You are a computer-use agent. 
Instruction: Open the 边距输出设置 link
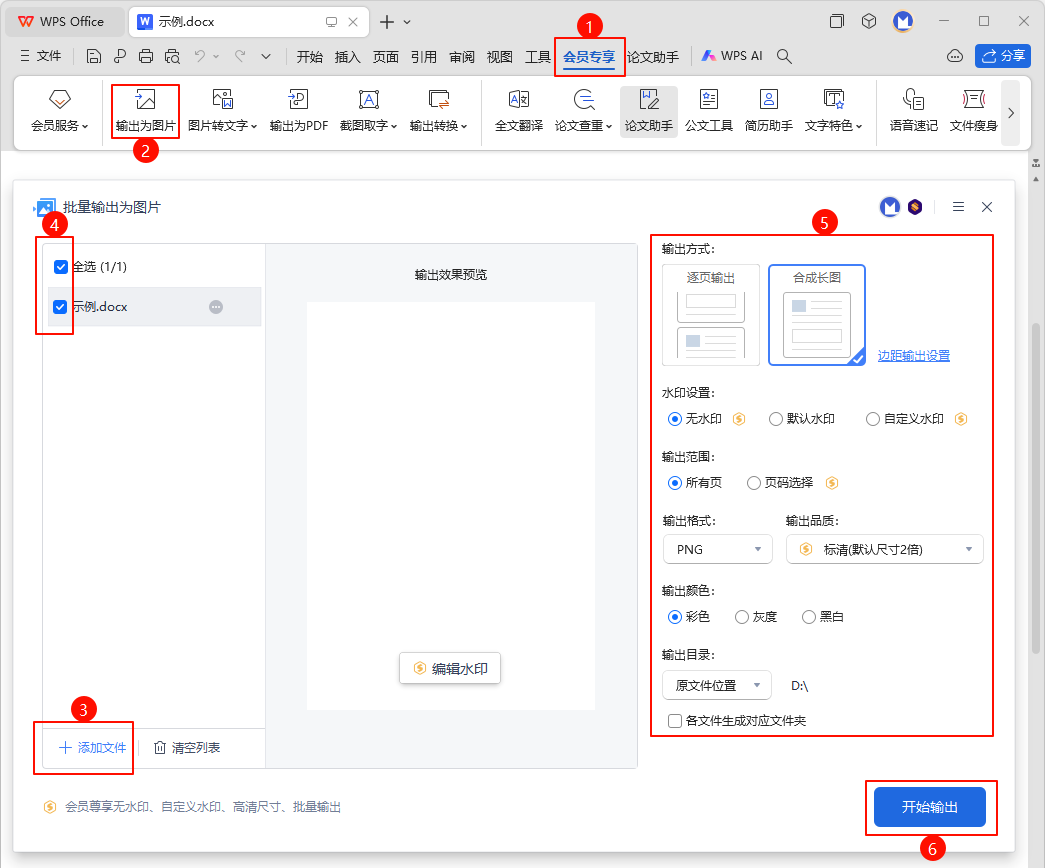point(913,356)
